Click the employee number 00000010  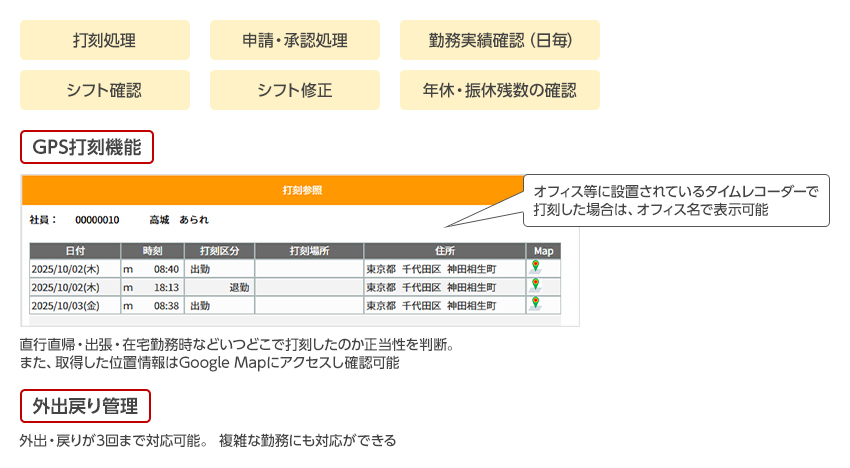pos(98,220)
